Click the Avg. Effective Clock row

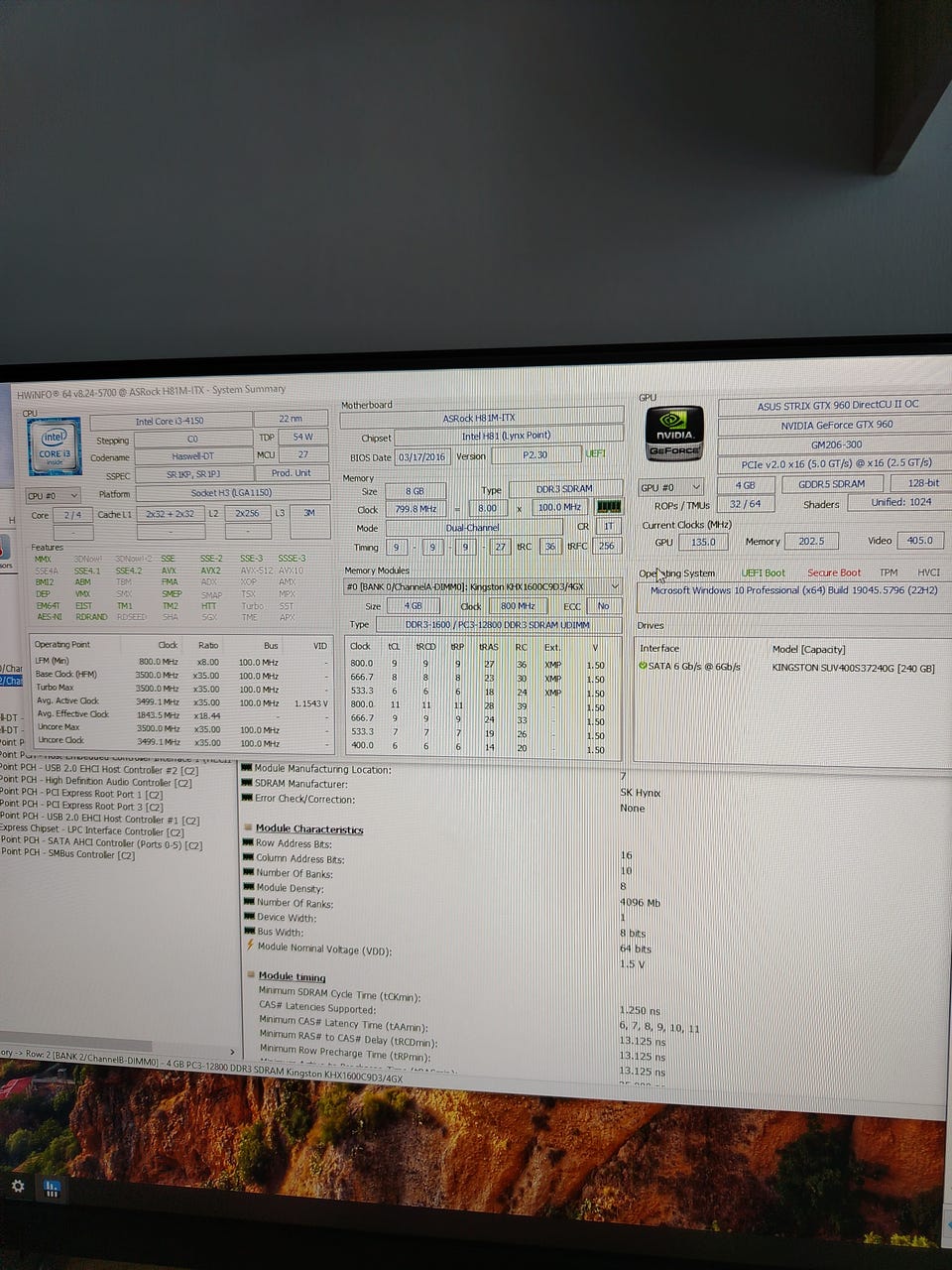pos(180,714)
